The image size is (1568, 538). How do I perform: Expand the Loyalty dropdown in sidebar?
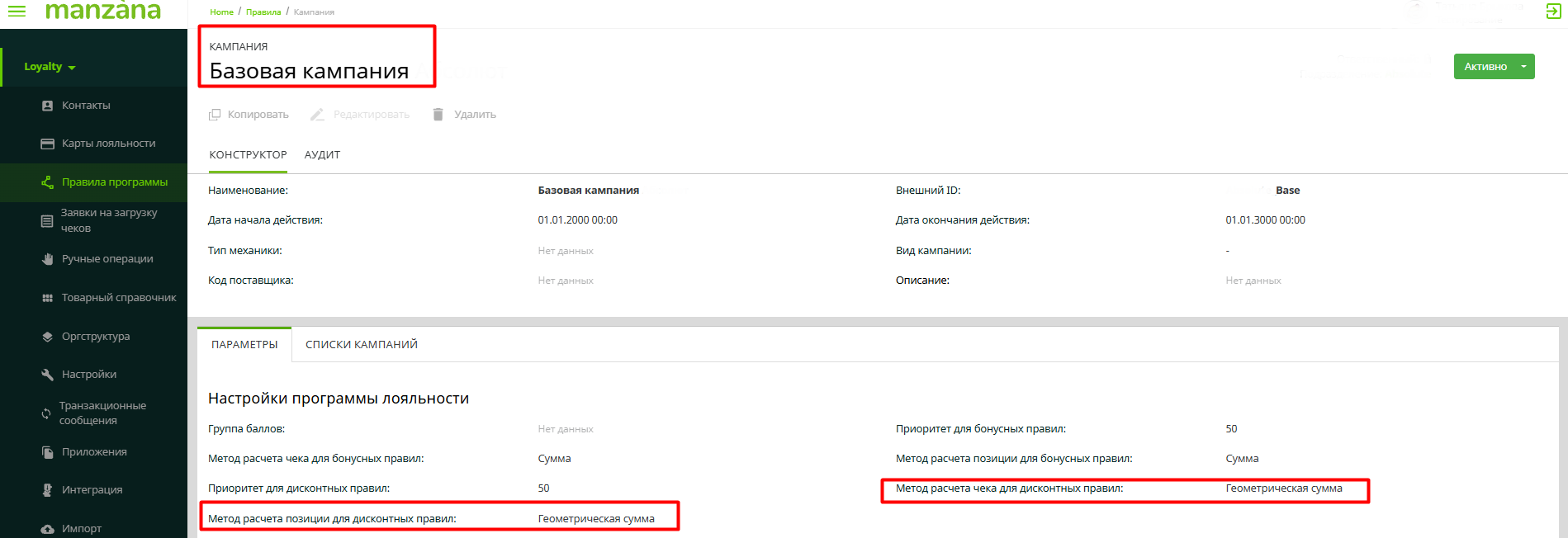click(x=50, y=67)
